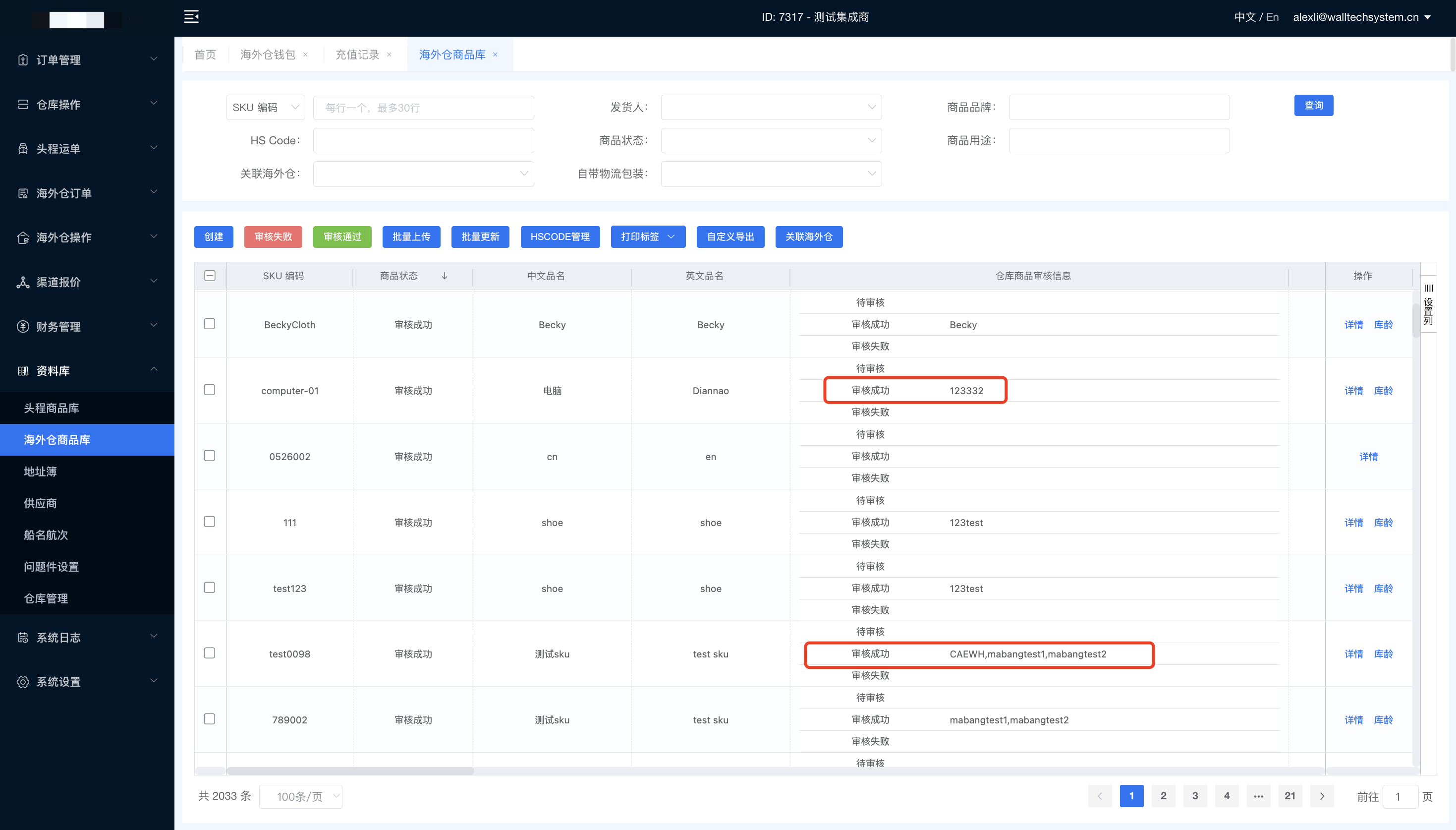Select the computer-01 row checkbox
The height and width of the screenshot is (830, 1456).
click(210, 390)
